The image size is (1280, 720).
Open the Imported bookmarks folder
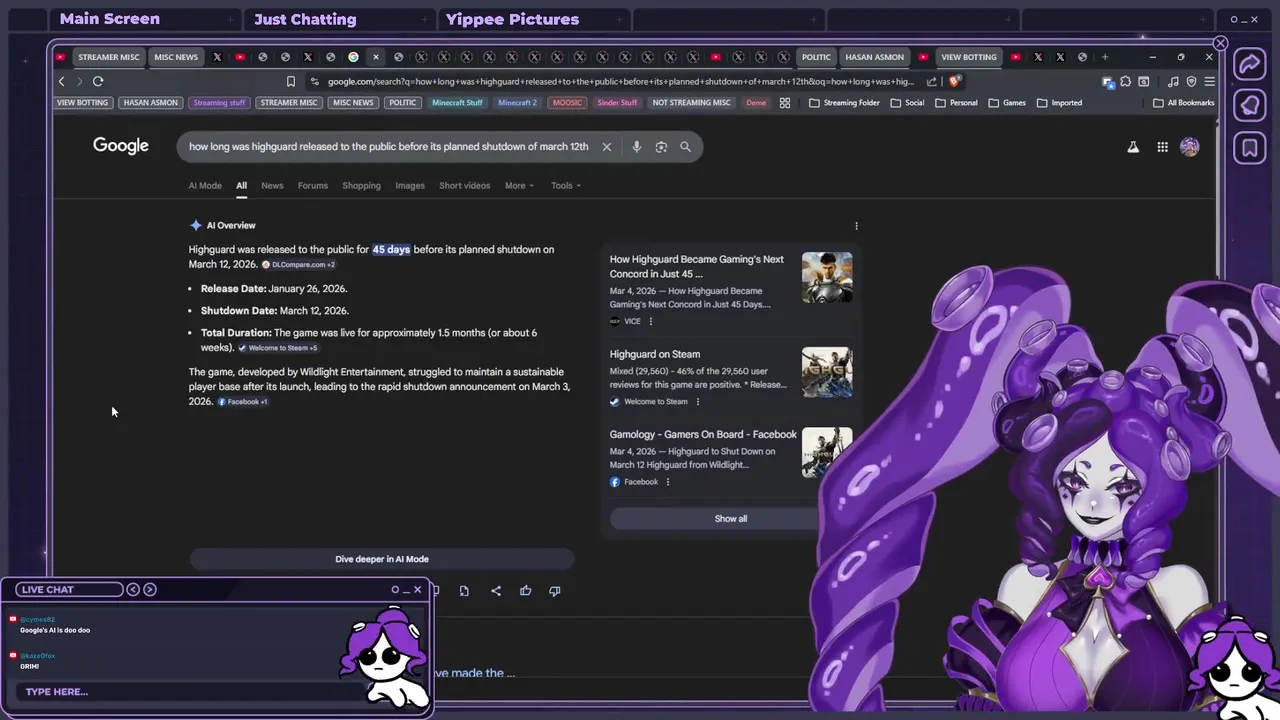[1059, 103]
